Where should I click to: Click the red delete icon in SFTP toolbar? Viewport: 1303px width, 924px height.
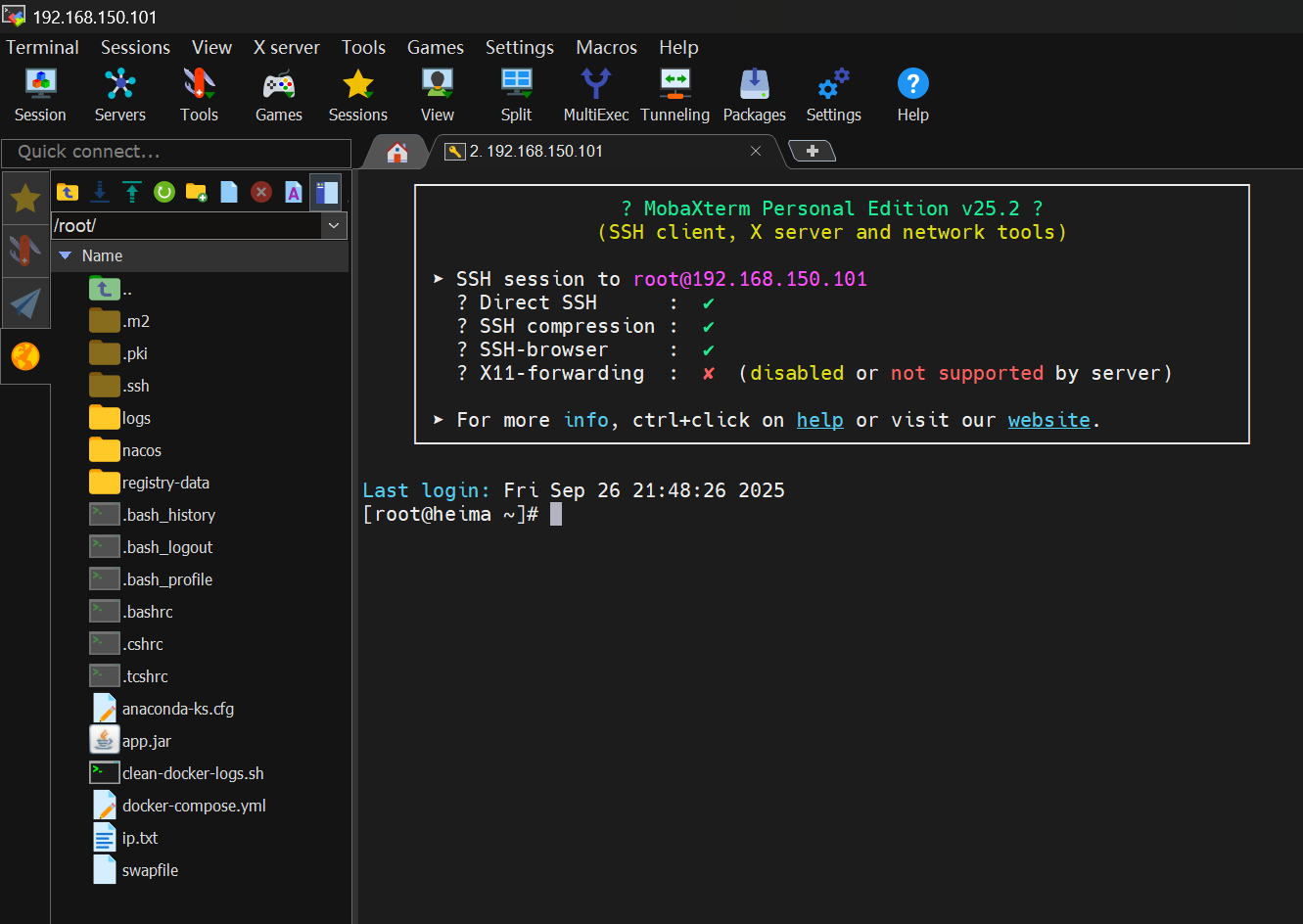coord(261,192)
